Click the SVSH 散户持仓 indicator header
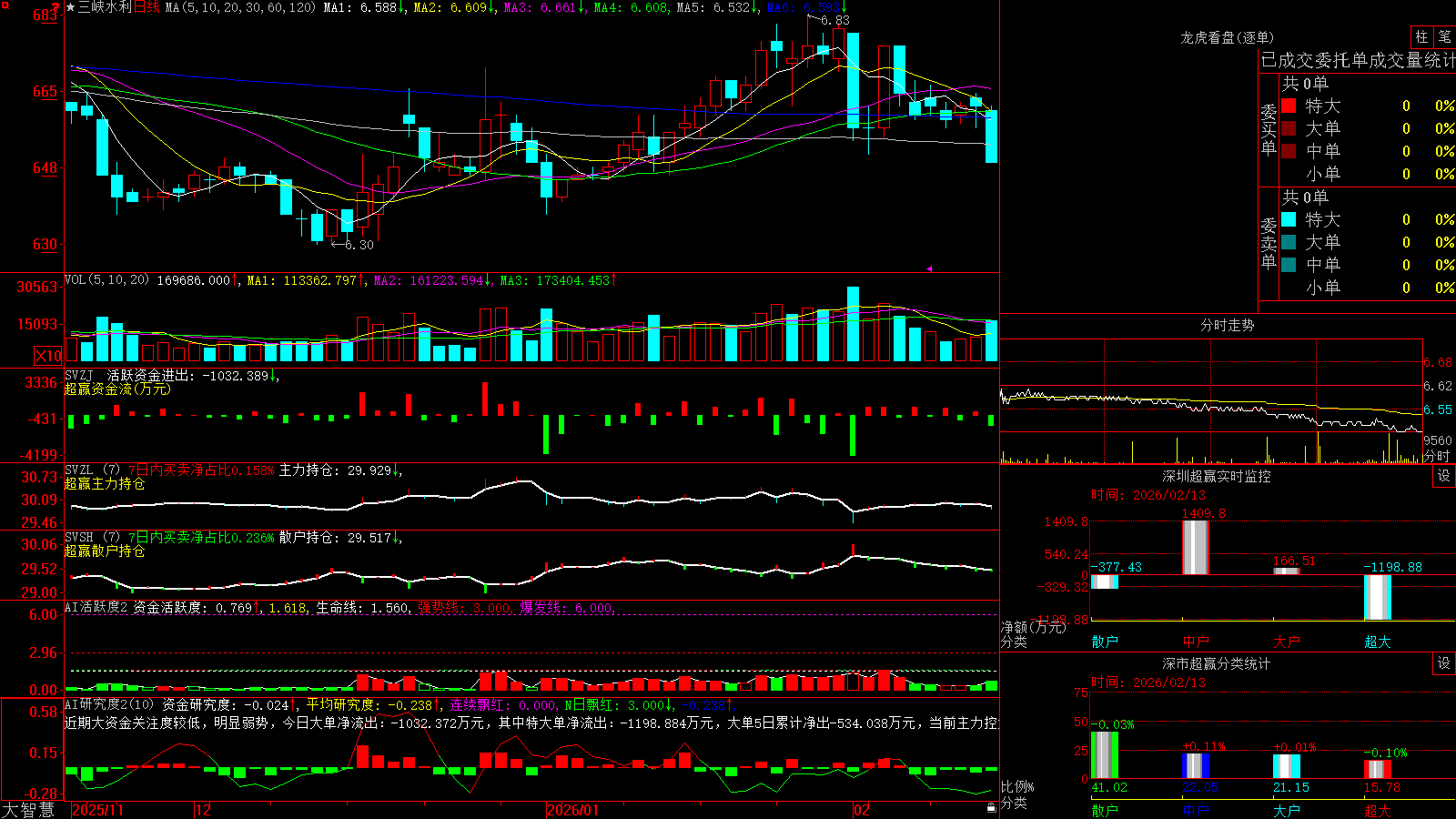Image resolution: width=1456 pixels, height=819 pixels. [x=234, y=538]
